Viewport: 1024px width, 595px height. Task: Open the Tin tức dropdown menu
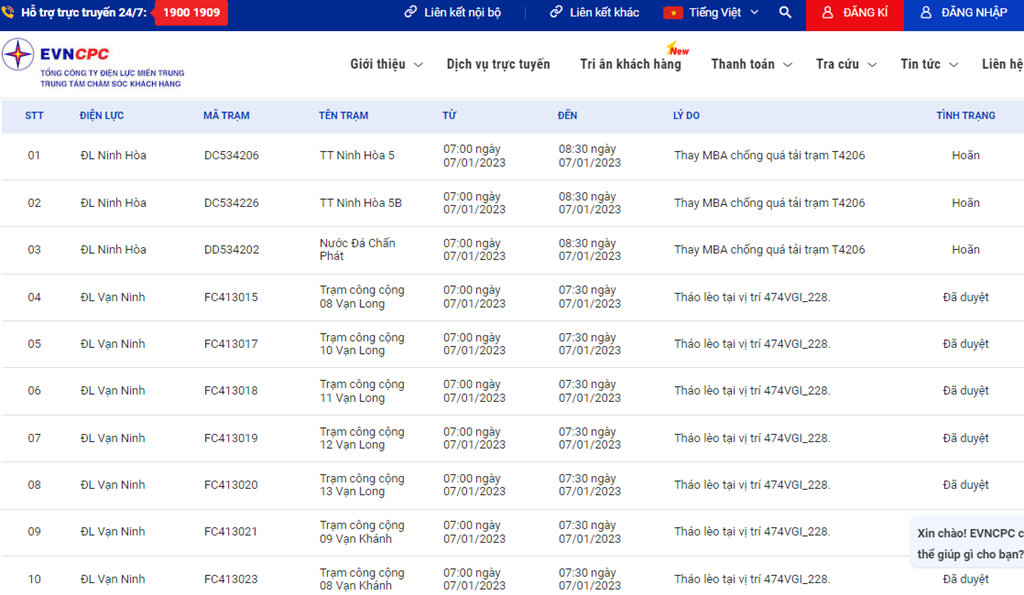pyautogui.click(x=928, y=64)
